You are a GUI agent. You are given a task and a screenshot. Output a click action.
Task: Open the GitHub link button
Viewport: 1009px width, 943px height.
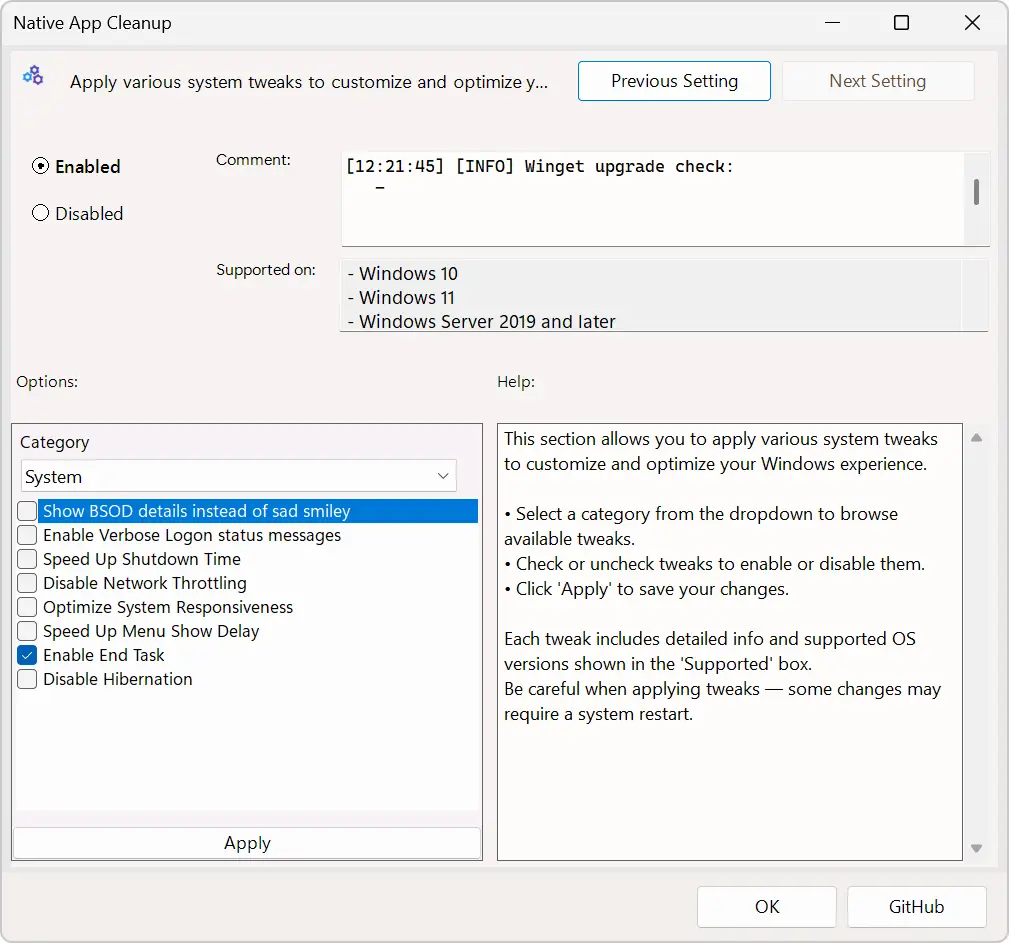pos(916,906)
